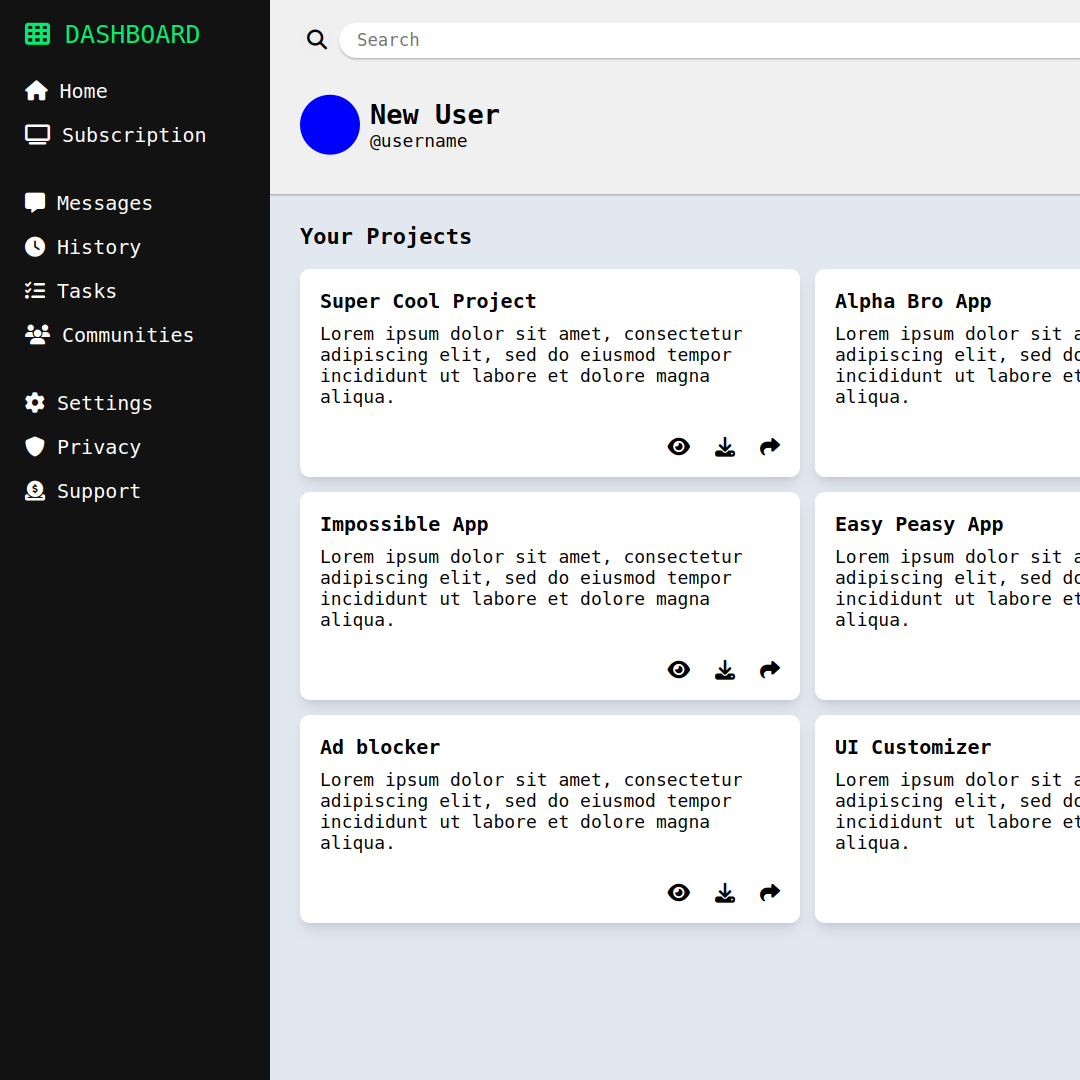Click the Messages speech bubble icon

coord(35,202)
